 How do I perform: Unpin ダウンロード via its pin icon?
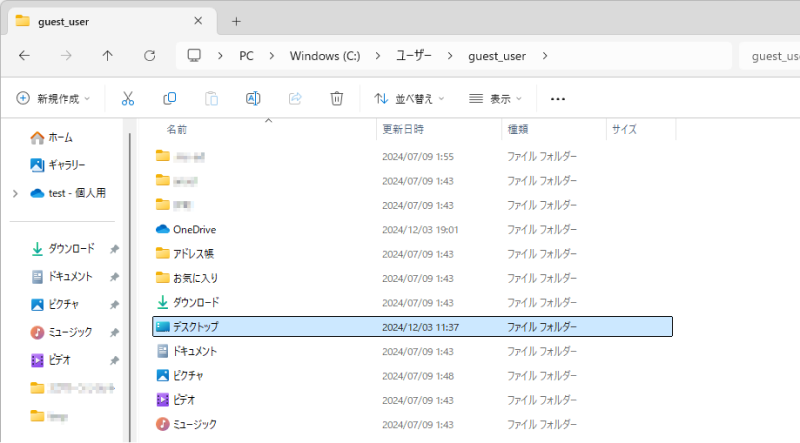click(x=114, y=249)
